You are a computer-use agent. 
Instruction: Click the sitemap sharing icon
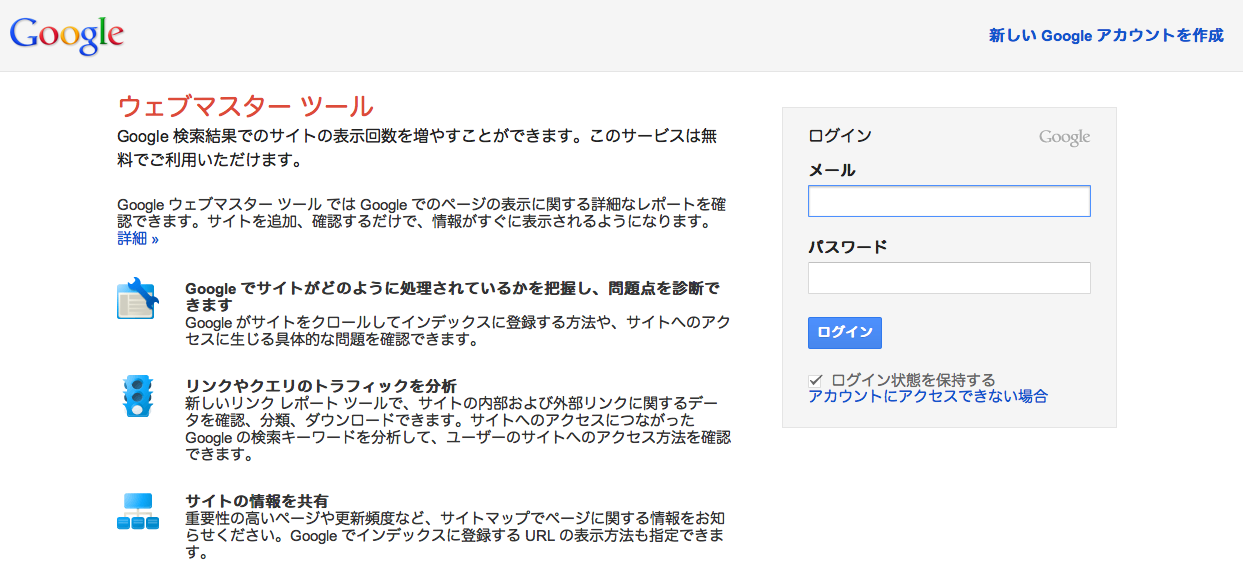138,511
